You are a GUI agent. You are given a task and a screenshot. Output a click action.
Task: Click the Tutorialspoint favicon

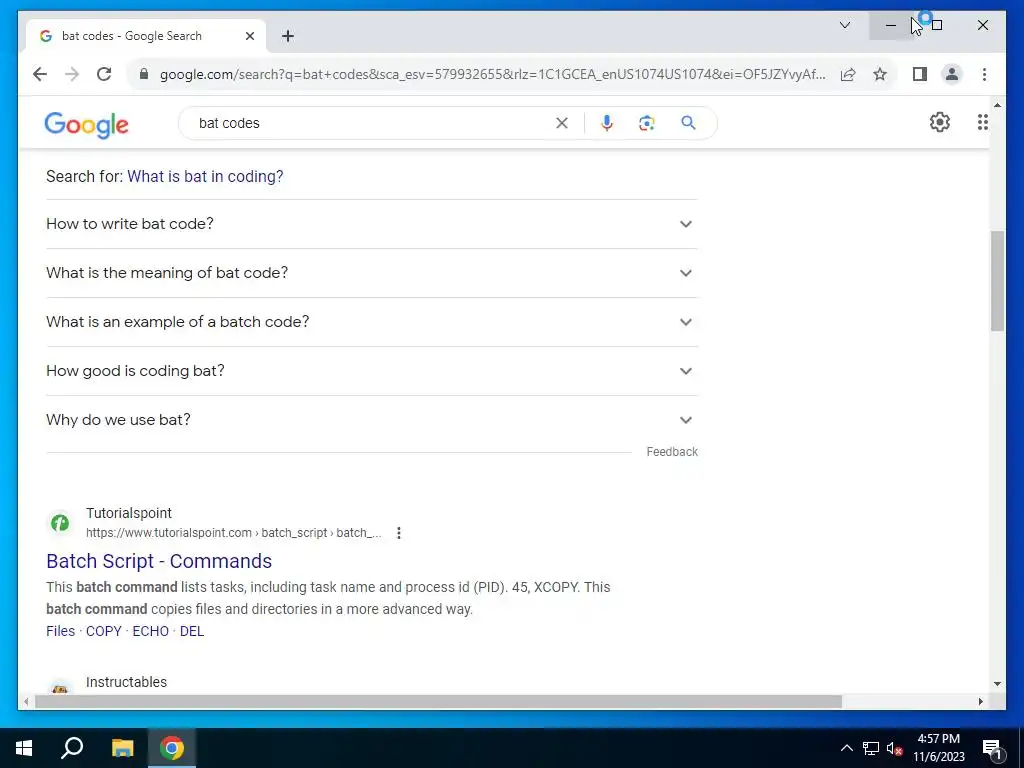pyautogui.click(x=60, y=522)
